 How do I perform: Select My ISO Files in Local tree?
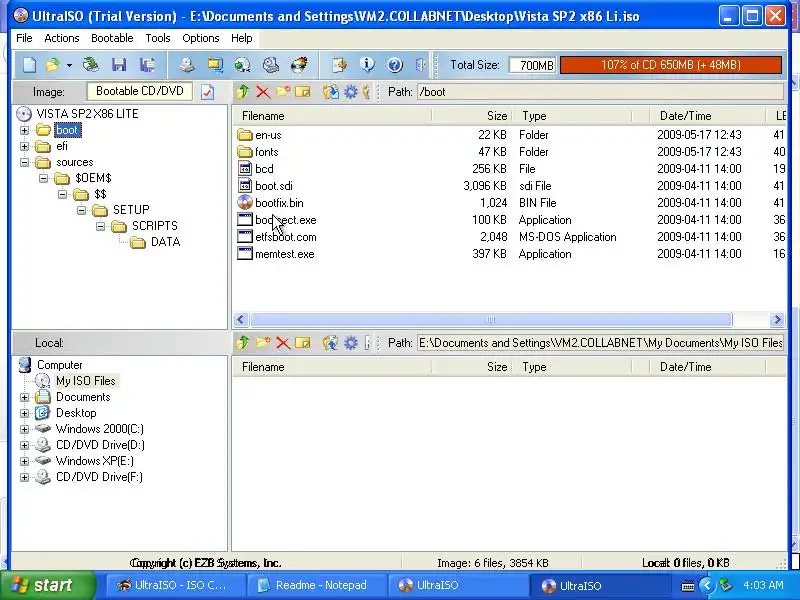coord(85,381)
